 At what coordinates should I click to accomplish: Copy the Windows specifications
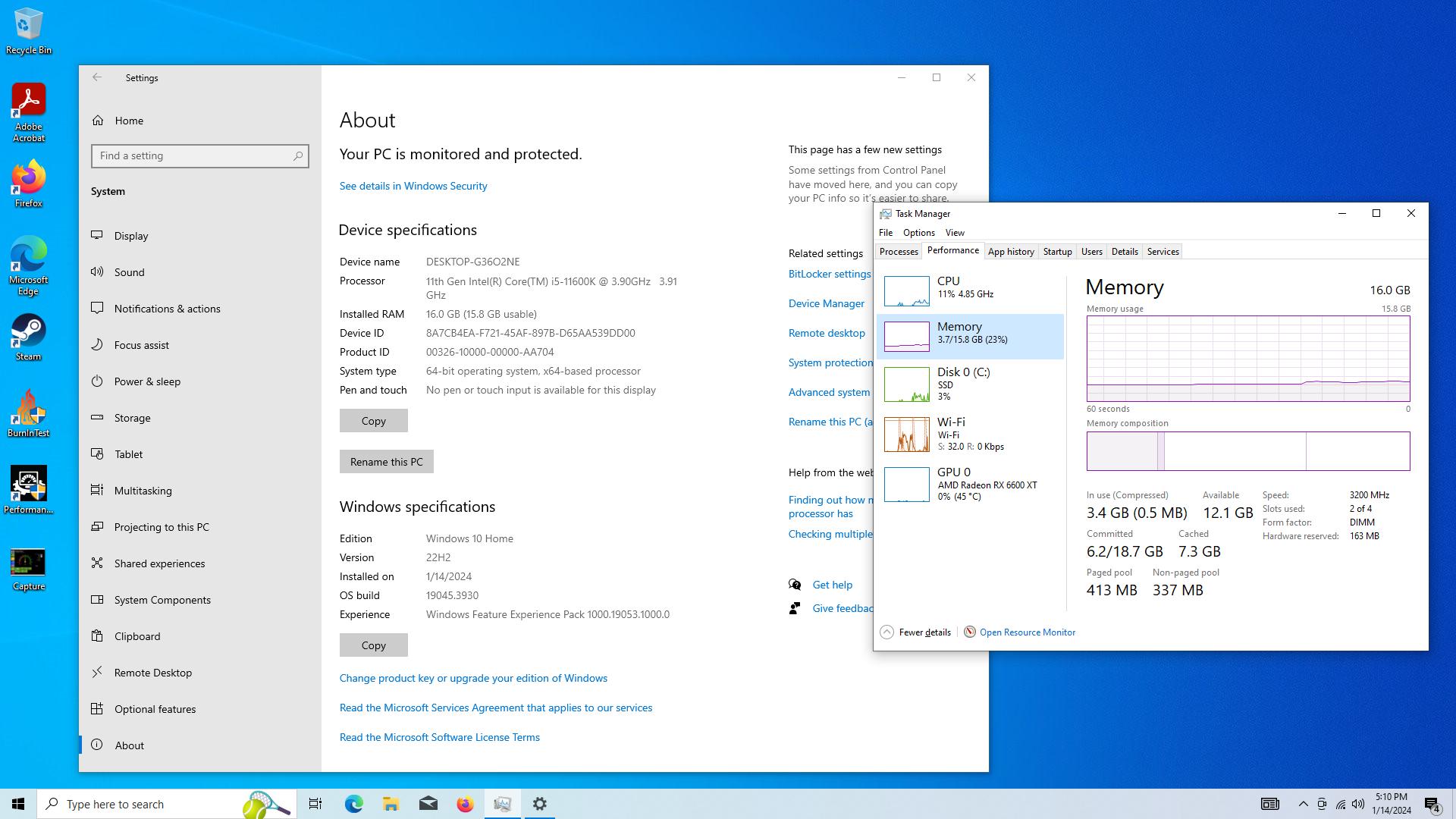(373, 645)
